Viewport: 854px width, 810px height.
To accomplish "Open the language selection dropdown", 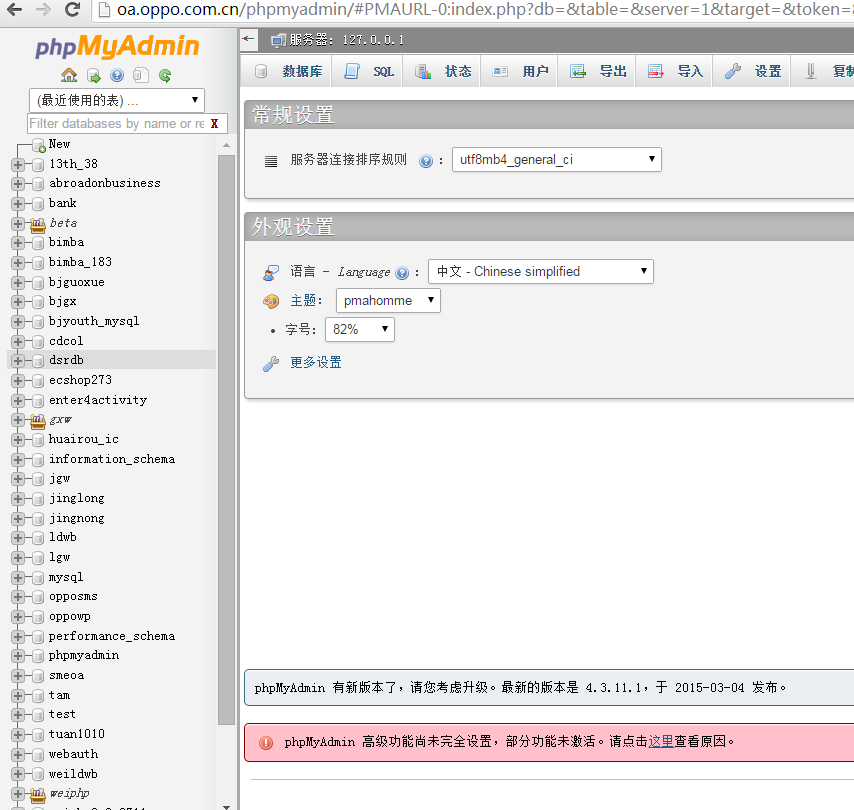I will click(x=541, y=271).
